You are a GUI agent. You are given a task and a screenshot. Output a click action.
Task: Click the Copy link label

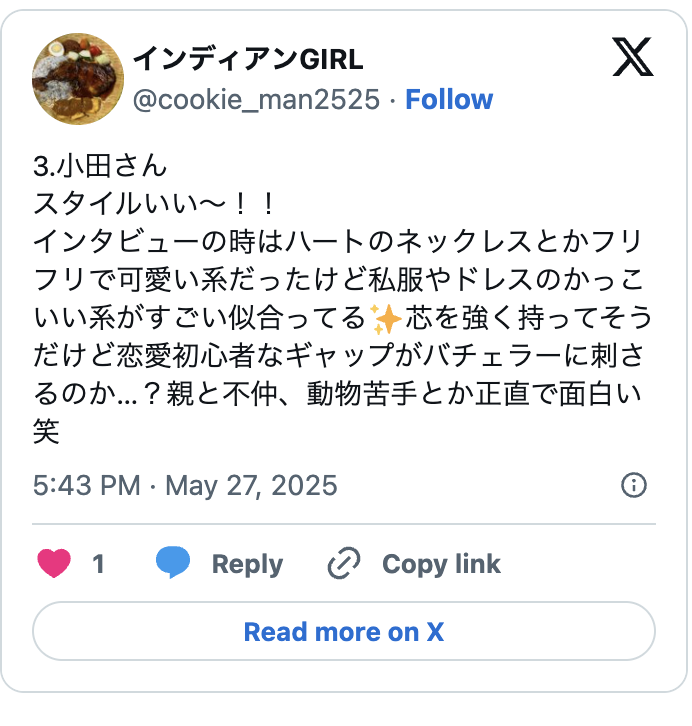point(441,564)
